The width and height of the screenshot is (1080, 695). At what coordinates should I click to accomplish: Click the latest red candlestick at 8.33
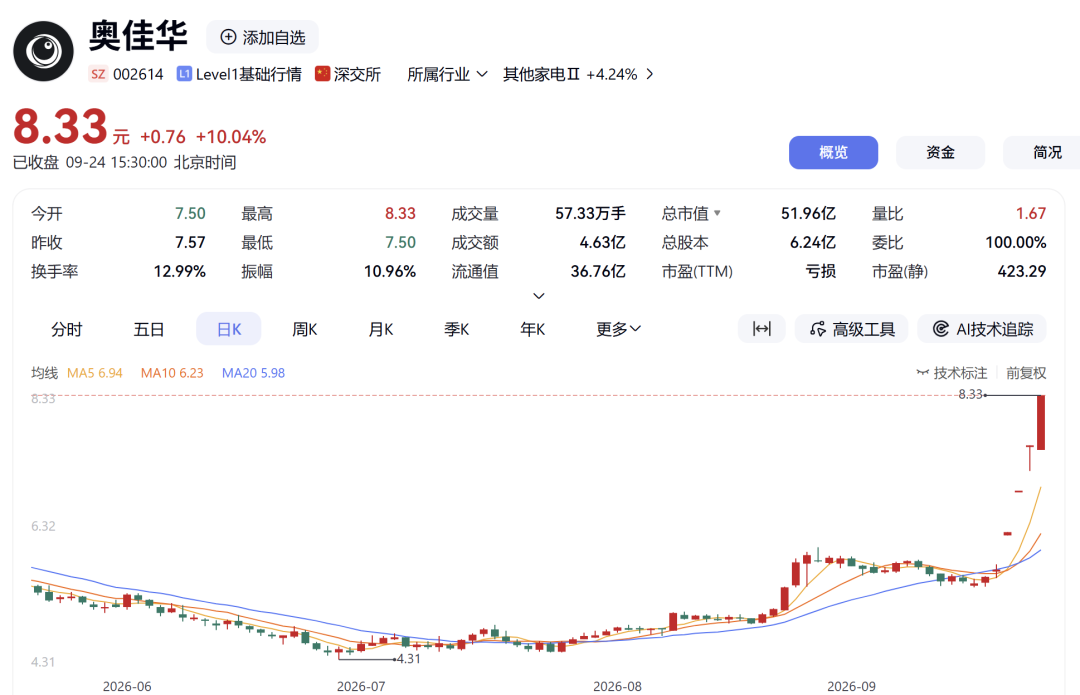pos(1041,422)
